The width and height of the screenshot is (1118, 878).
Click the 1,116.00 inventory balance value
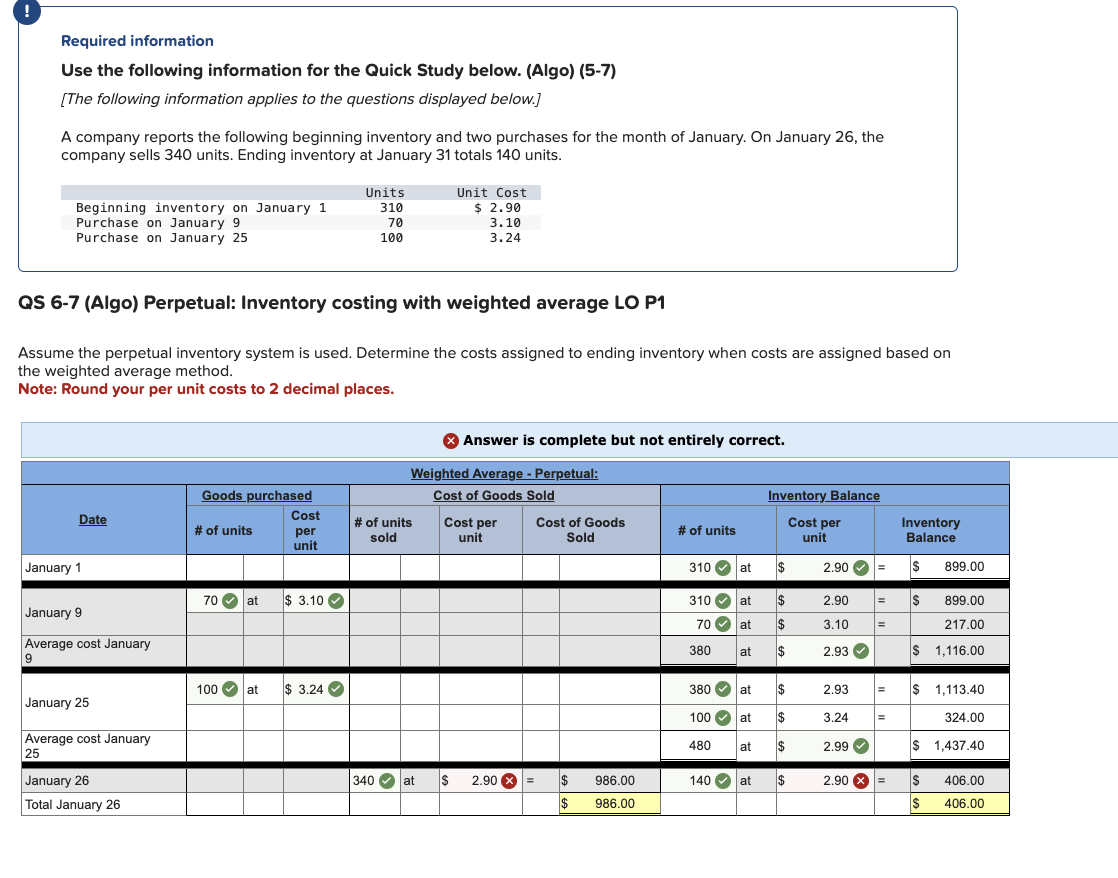(x=959, y=650)
